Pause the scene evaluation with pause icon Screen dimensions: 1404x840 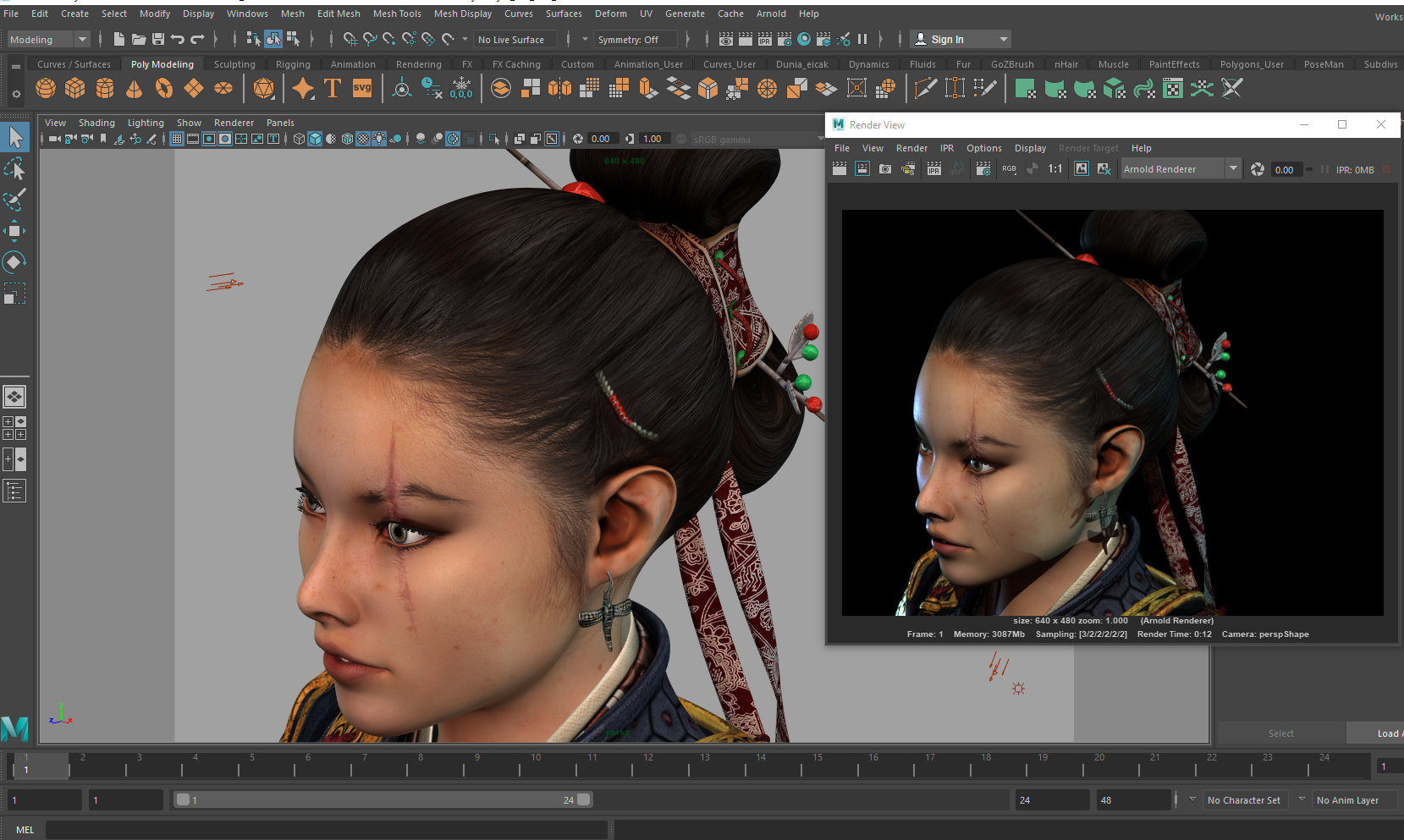(862, 39)
